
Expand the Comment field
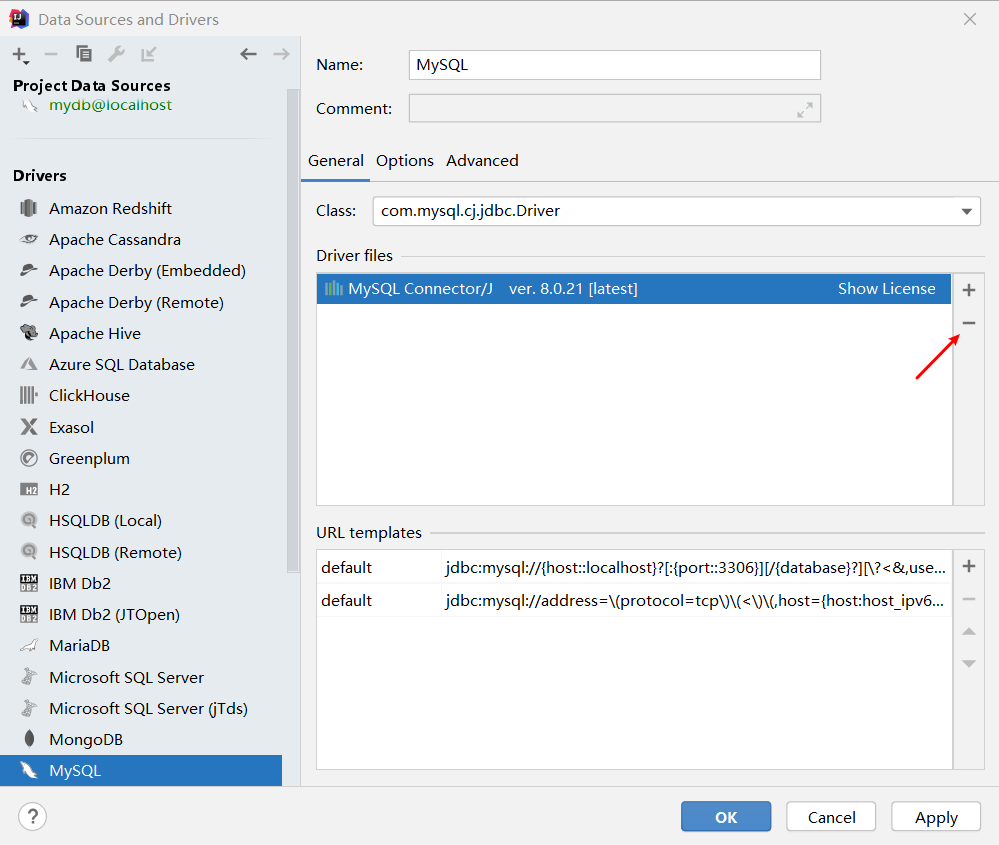tap(805, 110)
